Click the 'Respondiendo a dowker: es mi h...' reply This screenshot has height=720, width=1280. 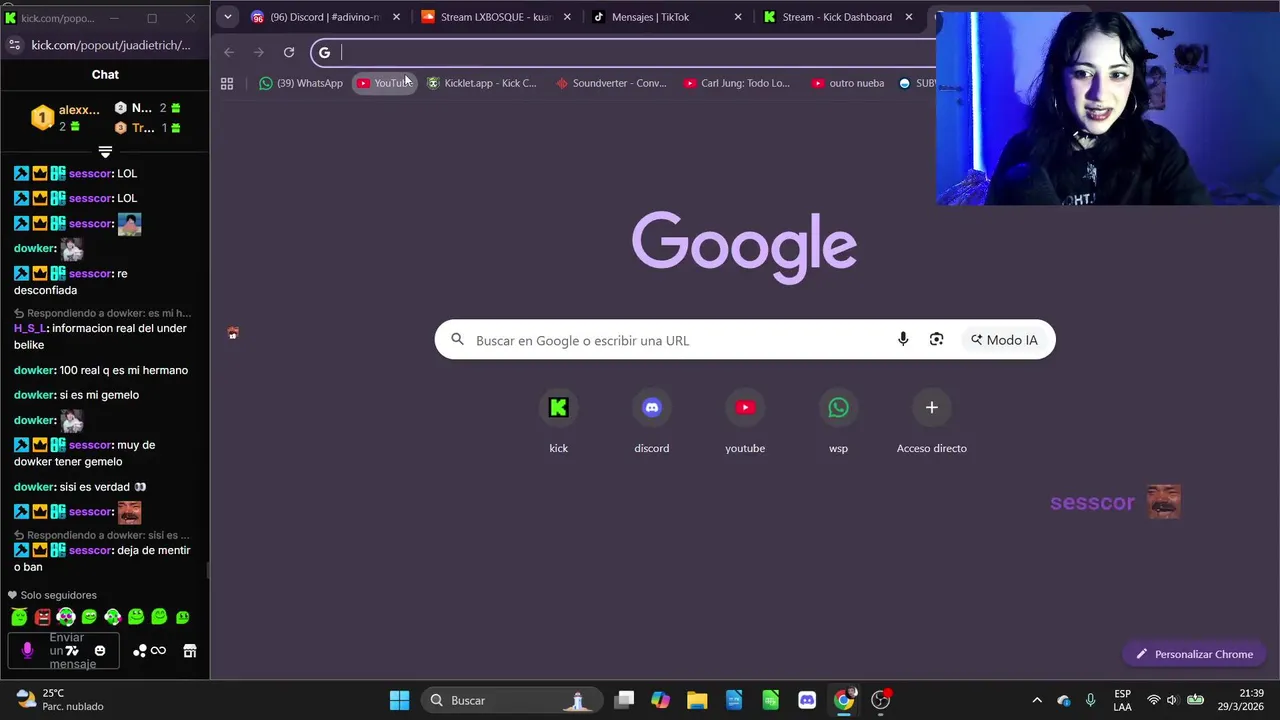click(x=102, y=313)
